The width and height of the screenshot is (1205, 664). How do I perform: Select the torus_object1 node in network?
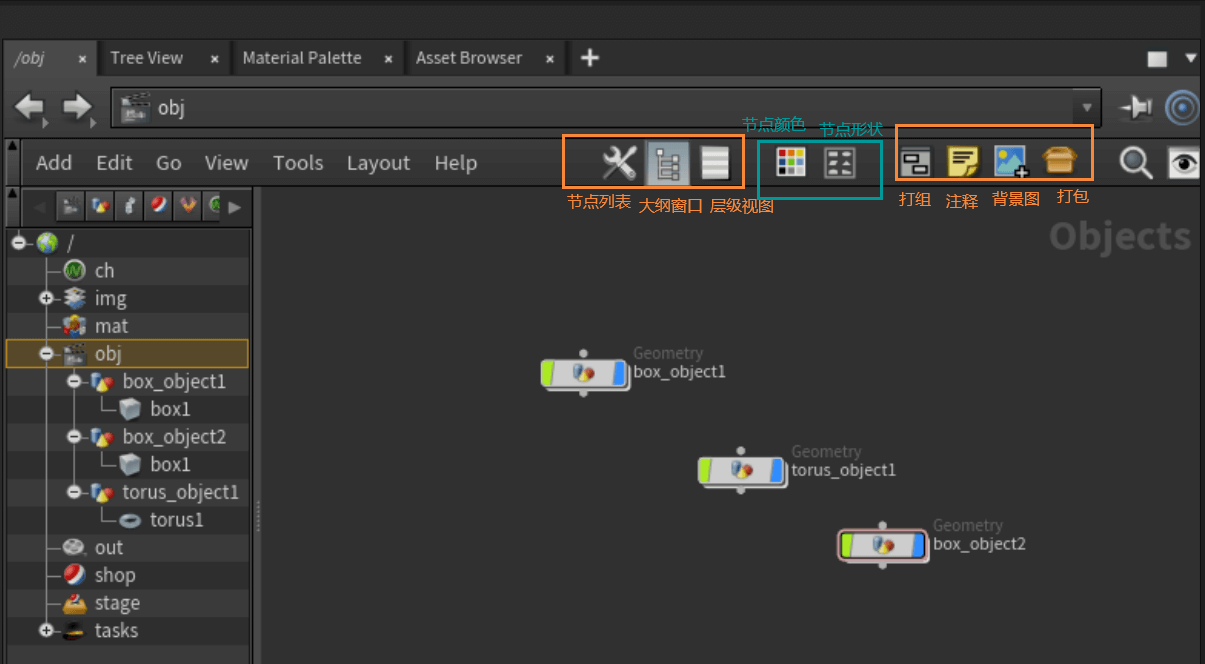point(741,470)
